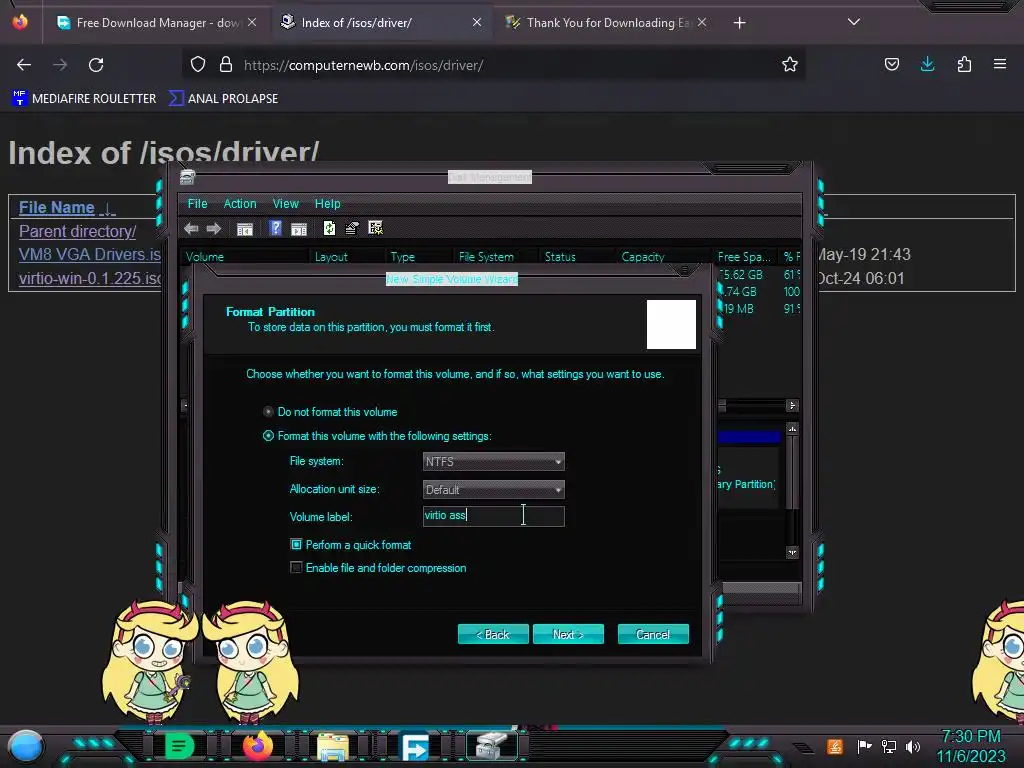This screenshot has width=1024, height=768.
Task: Open the VM8 VGA Drivers link
Action: click(x=89, y=254)
